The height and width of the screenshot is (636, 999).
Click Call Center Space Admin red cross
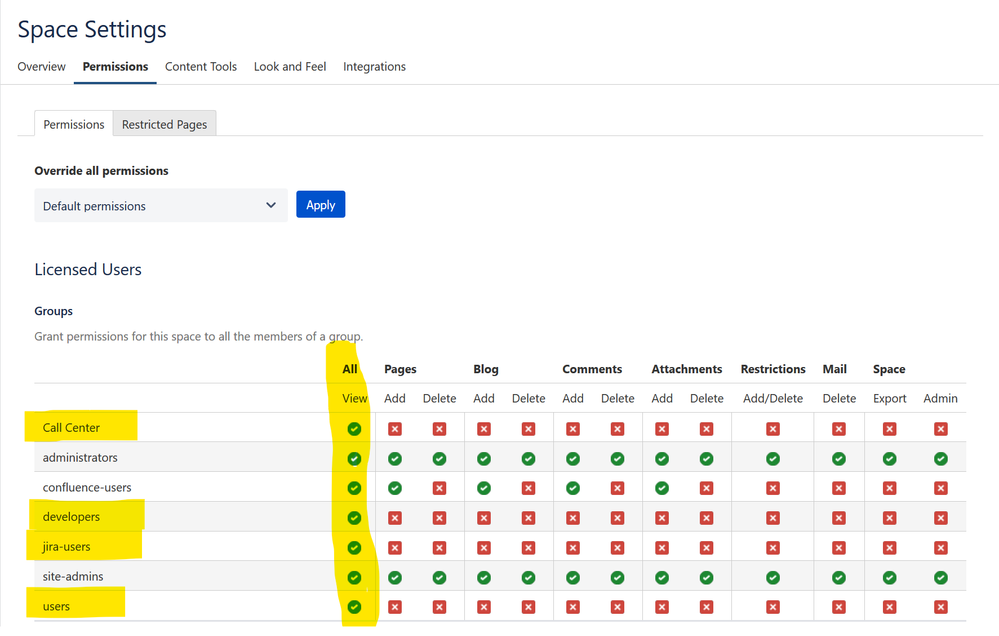(x=940, y=429)
